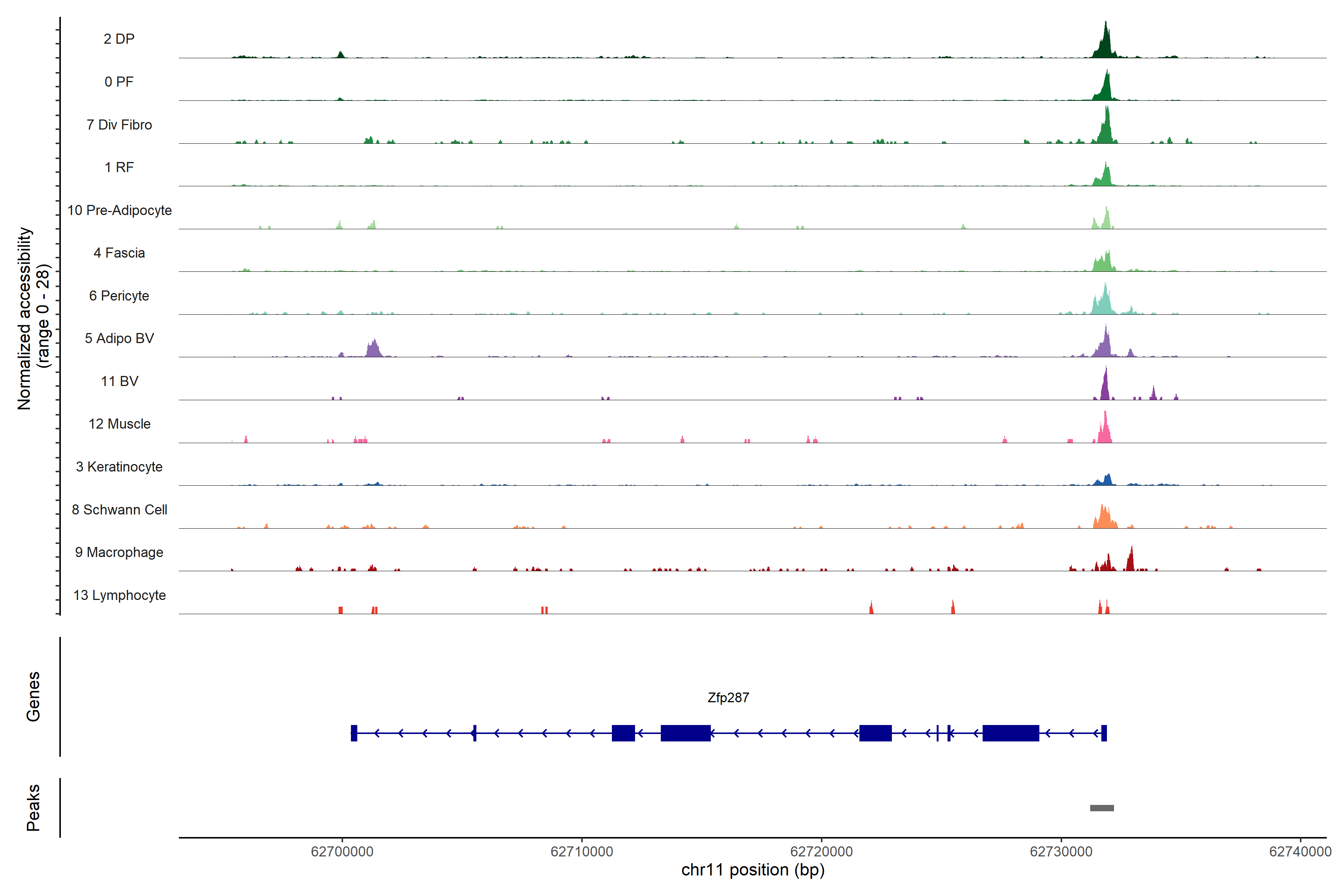Click the 2 DP track label
The image size is (1344, 896).
click(x=119, y=39)
